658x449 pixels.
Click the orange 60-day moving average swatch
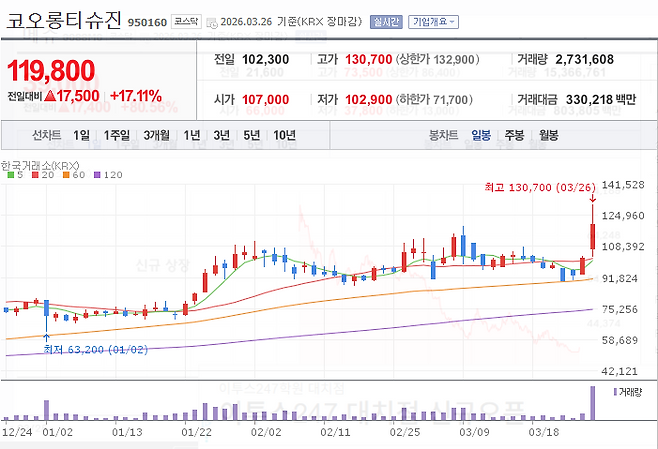click(x=66, y=175)
